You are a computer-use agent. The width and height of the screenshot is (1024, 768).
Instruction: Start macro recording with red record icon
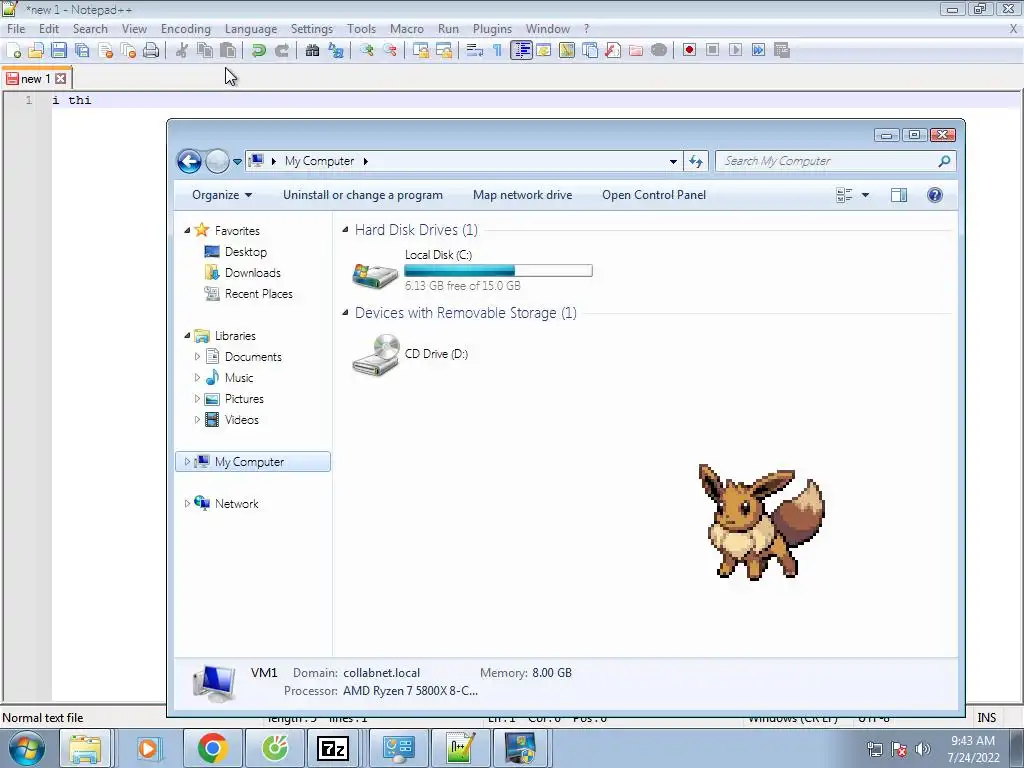689,50
